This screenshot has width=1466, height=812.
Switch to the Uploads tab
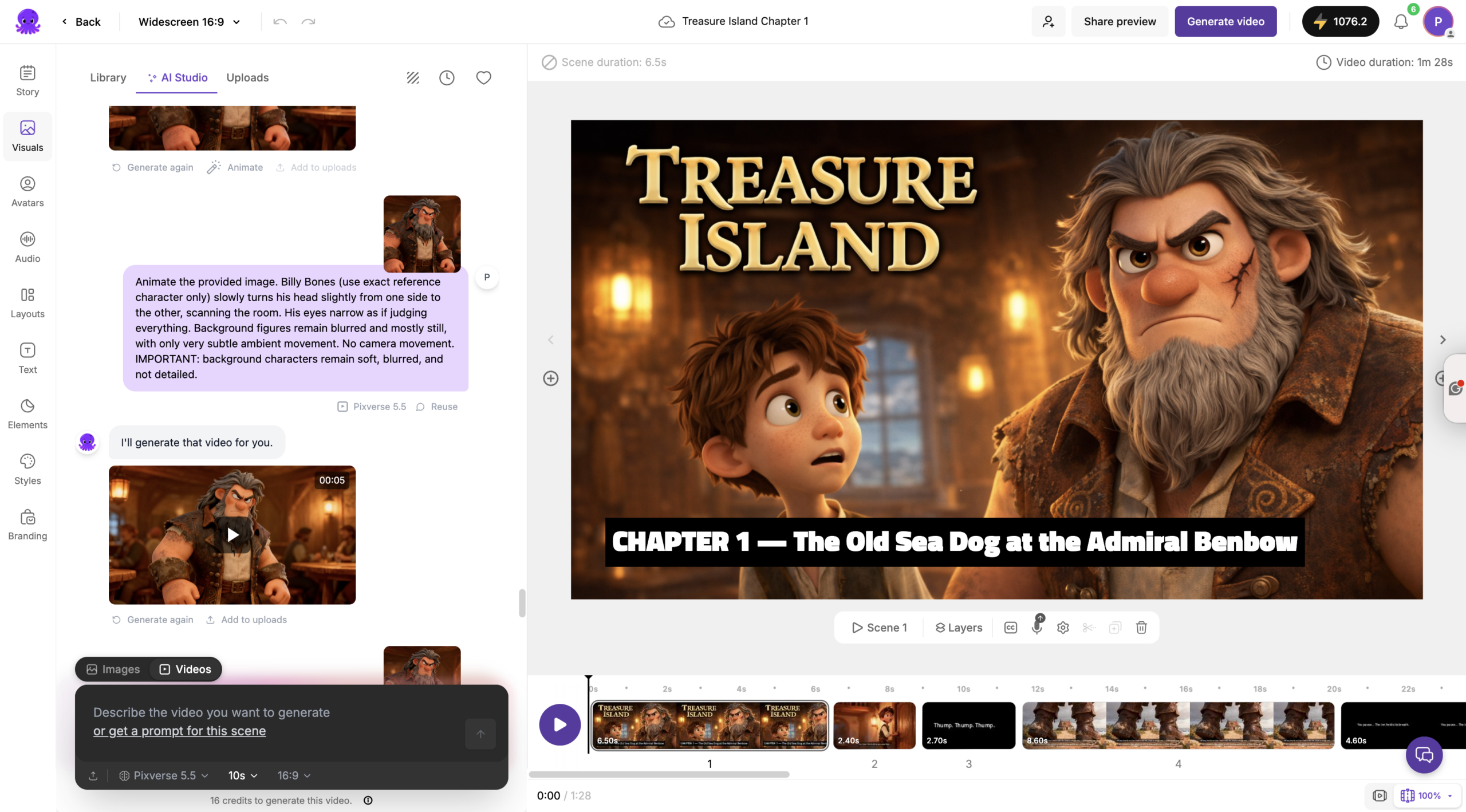click(247, 78)
